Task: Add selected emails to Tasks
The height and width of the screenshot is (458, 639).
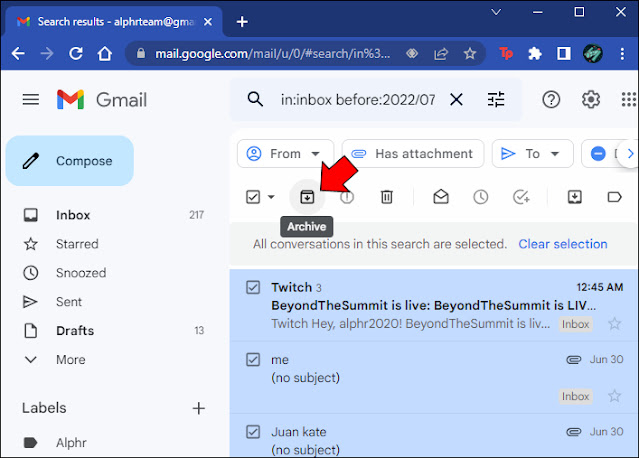Action: click(521, 197)
